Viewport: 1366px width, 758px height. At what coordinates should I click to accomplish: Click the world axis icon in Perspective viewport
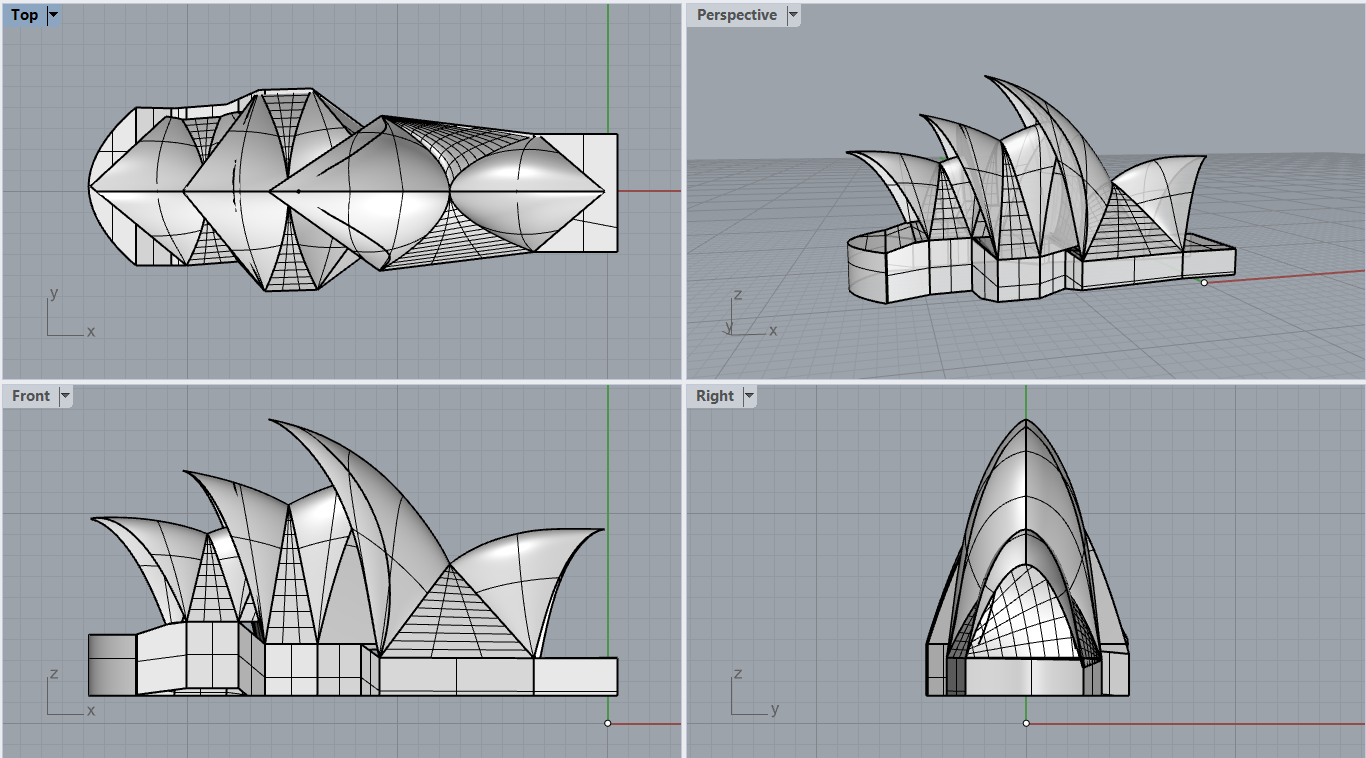click(750, 313)
